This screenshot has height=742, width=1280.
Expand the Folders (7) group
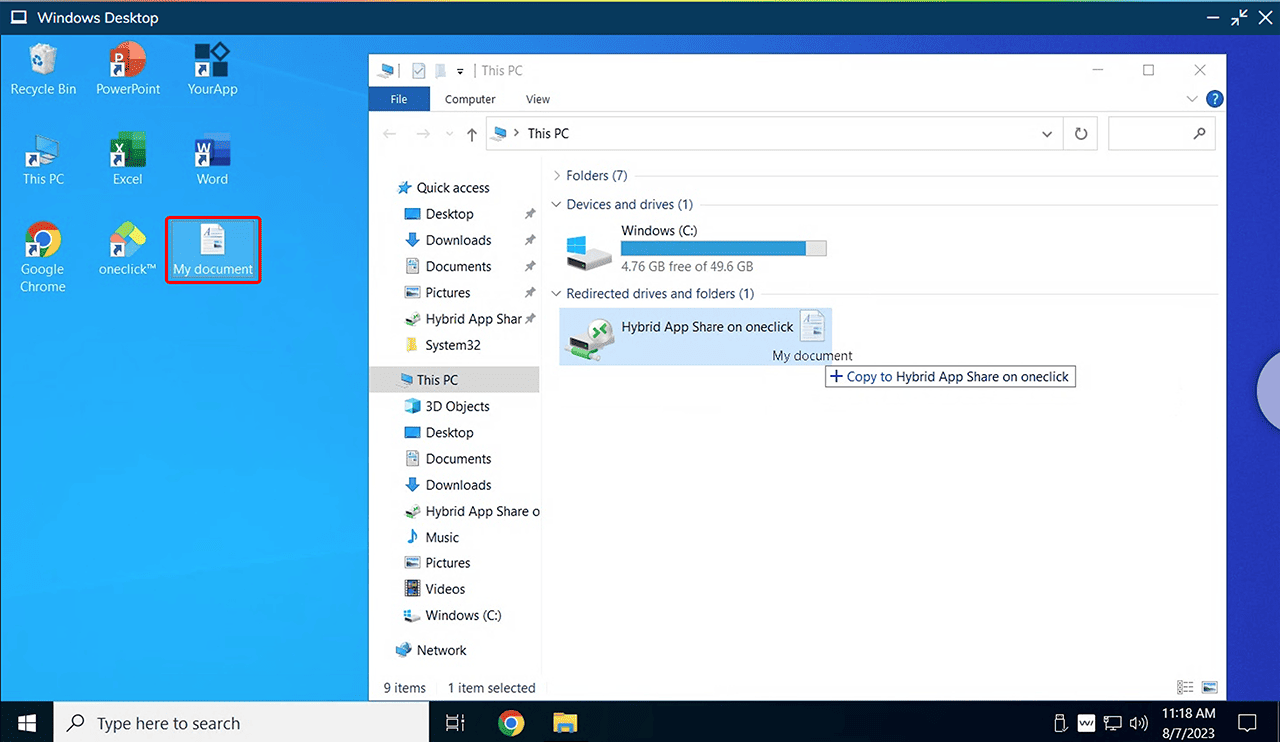(557, 176)
